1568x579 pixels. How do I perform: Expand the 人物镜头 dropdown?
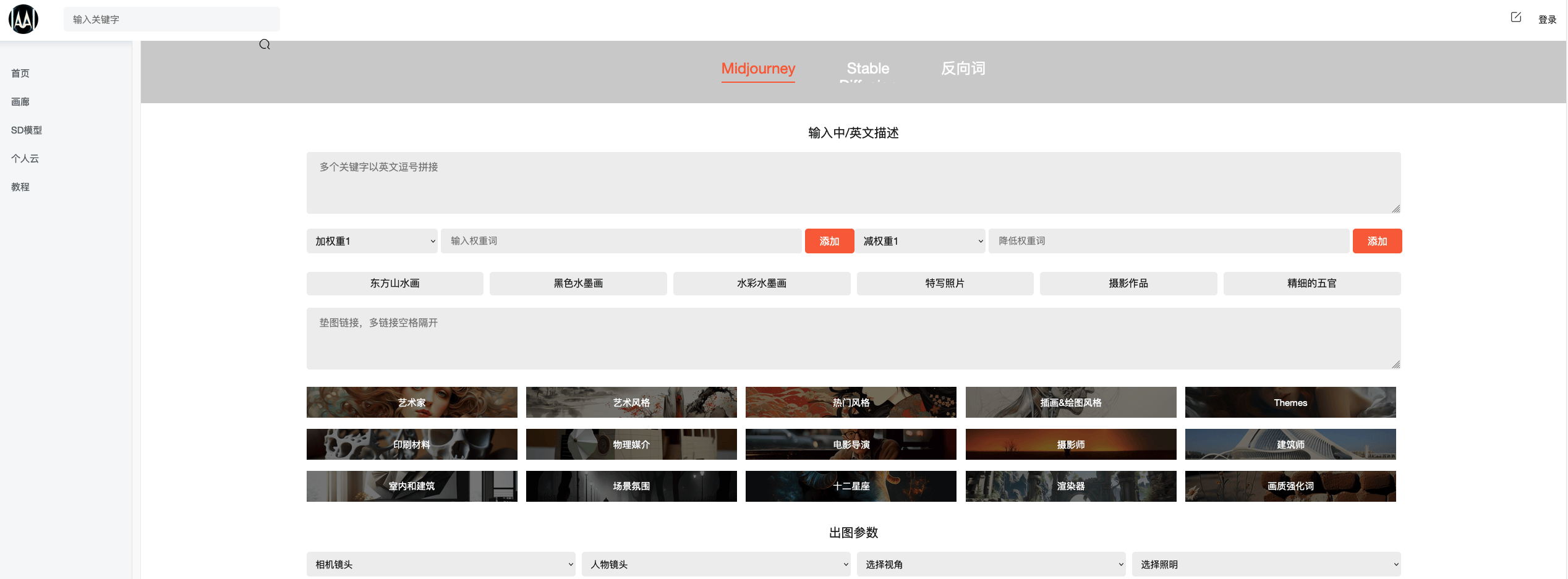716,564
